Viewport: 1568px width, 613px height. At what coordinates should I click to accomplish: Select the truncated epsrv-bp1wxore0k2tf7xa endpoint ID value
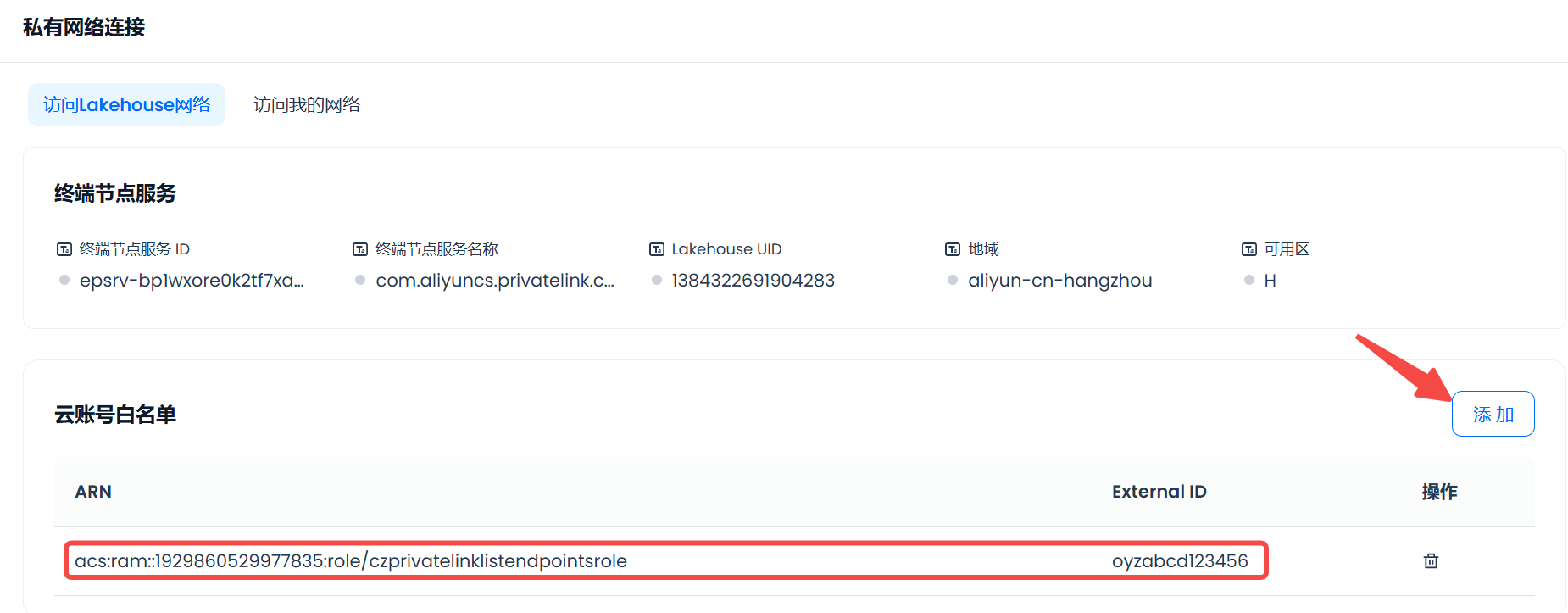coord(192,281)
